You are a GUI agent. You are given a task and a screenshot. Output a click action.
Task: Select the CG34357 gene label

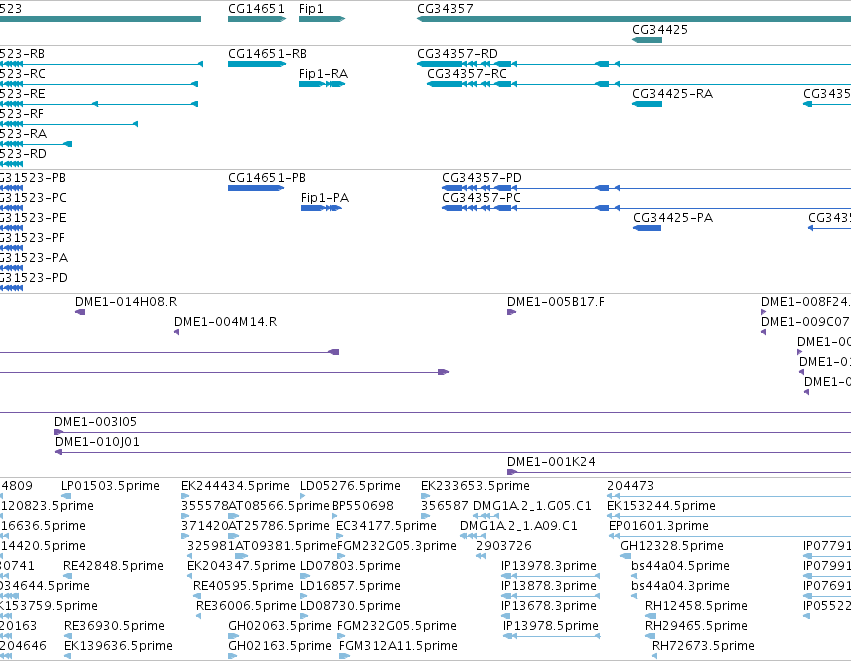[x=445, y=9]
